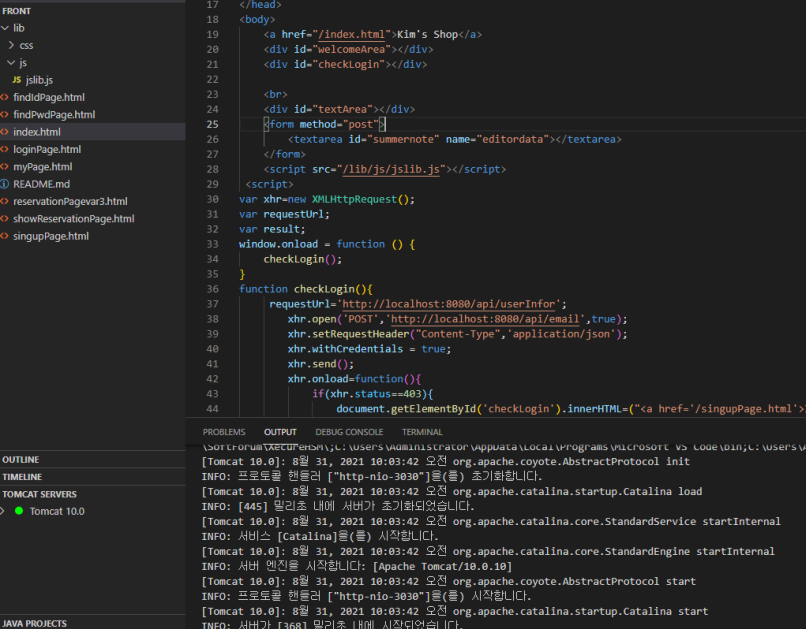Open the localhost:8080/api/email URL link

coord(485,319)
